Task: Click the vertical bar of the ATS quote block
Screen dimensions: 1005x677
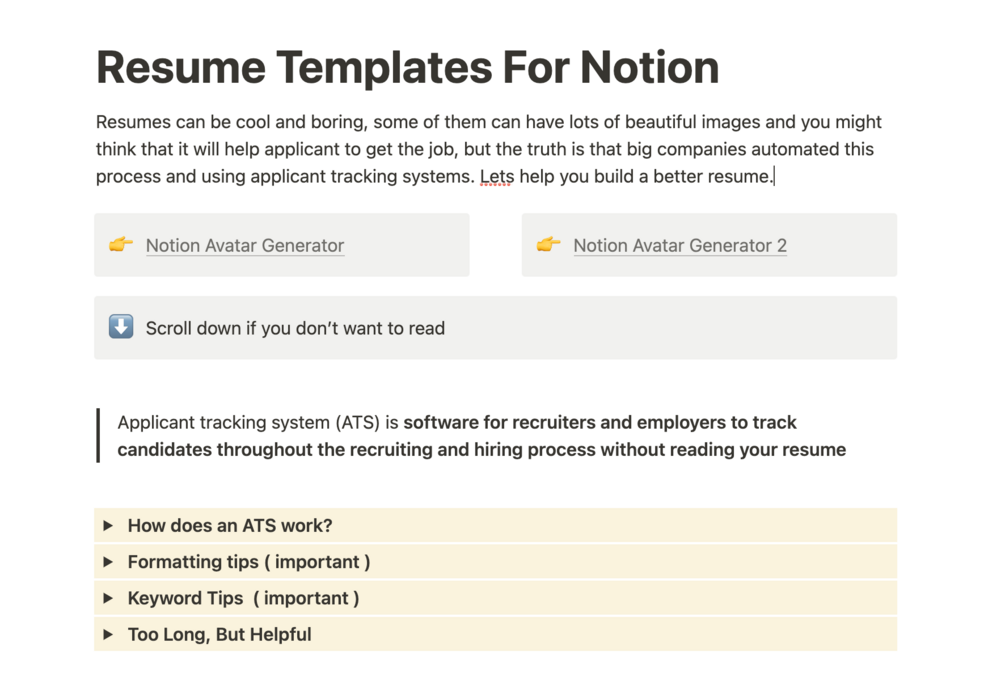Action: [x=98, y=435]
